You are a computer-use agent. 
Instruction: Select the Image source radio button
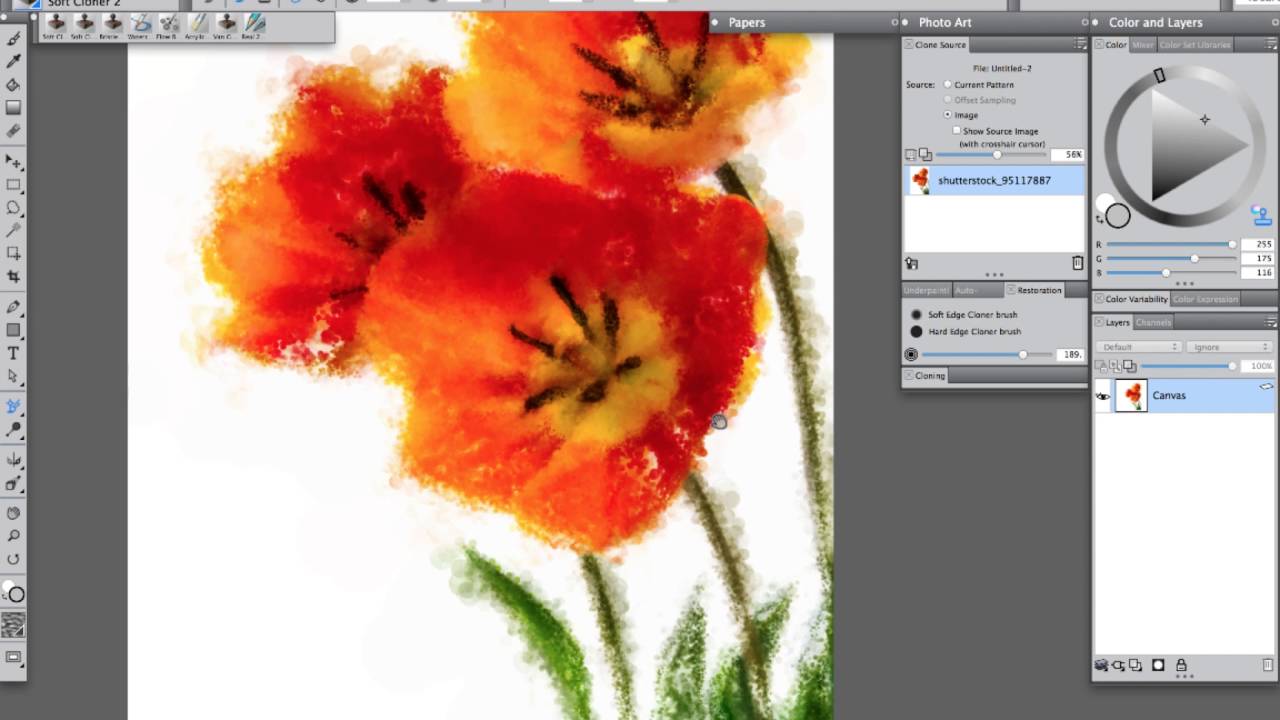point(948,115)
